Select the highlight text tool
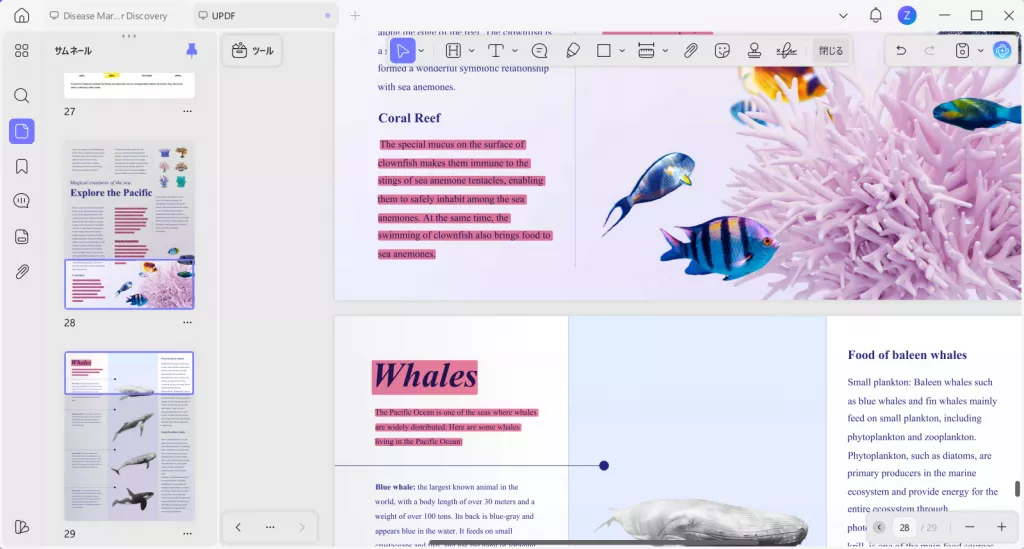The image size is (1024, 549). 453,50
